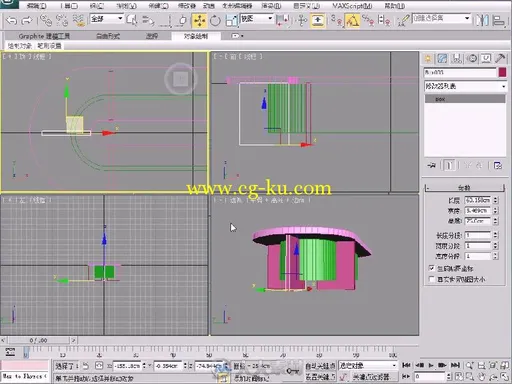The image size is (512, 384).
Task: Activate the Select Object tool
Action: coord(132,21)
